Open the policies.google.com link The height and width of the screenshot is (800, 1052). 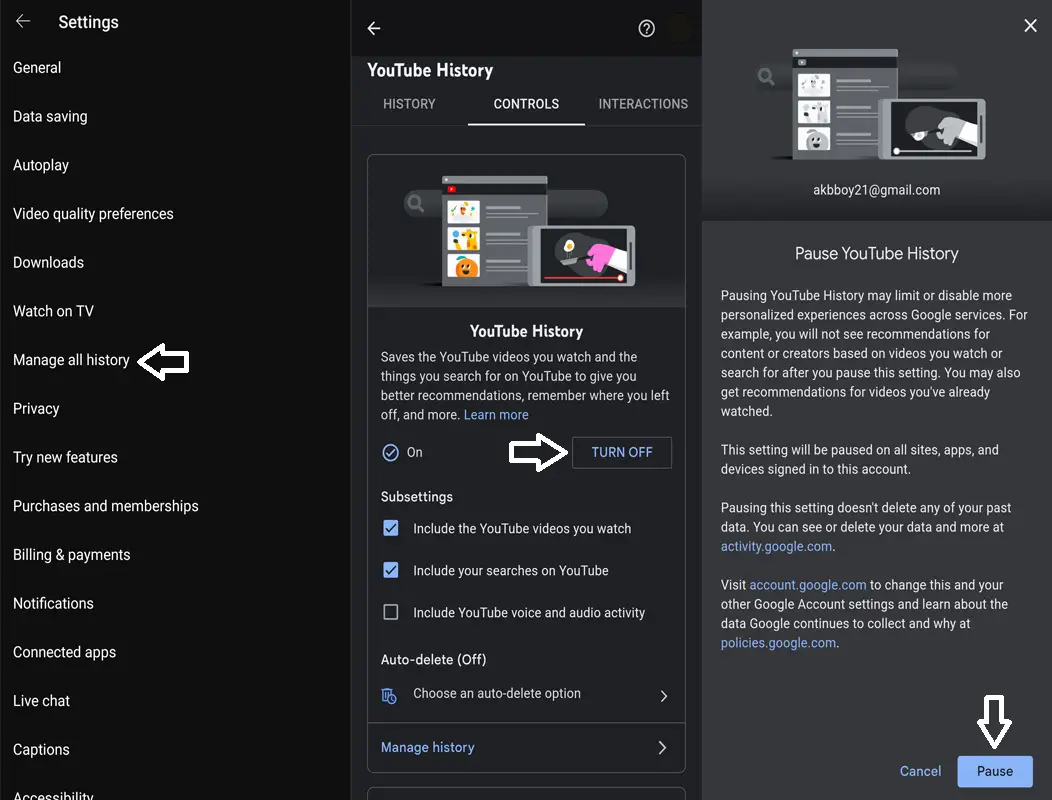[778, 643]
